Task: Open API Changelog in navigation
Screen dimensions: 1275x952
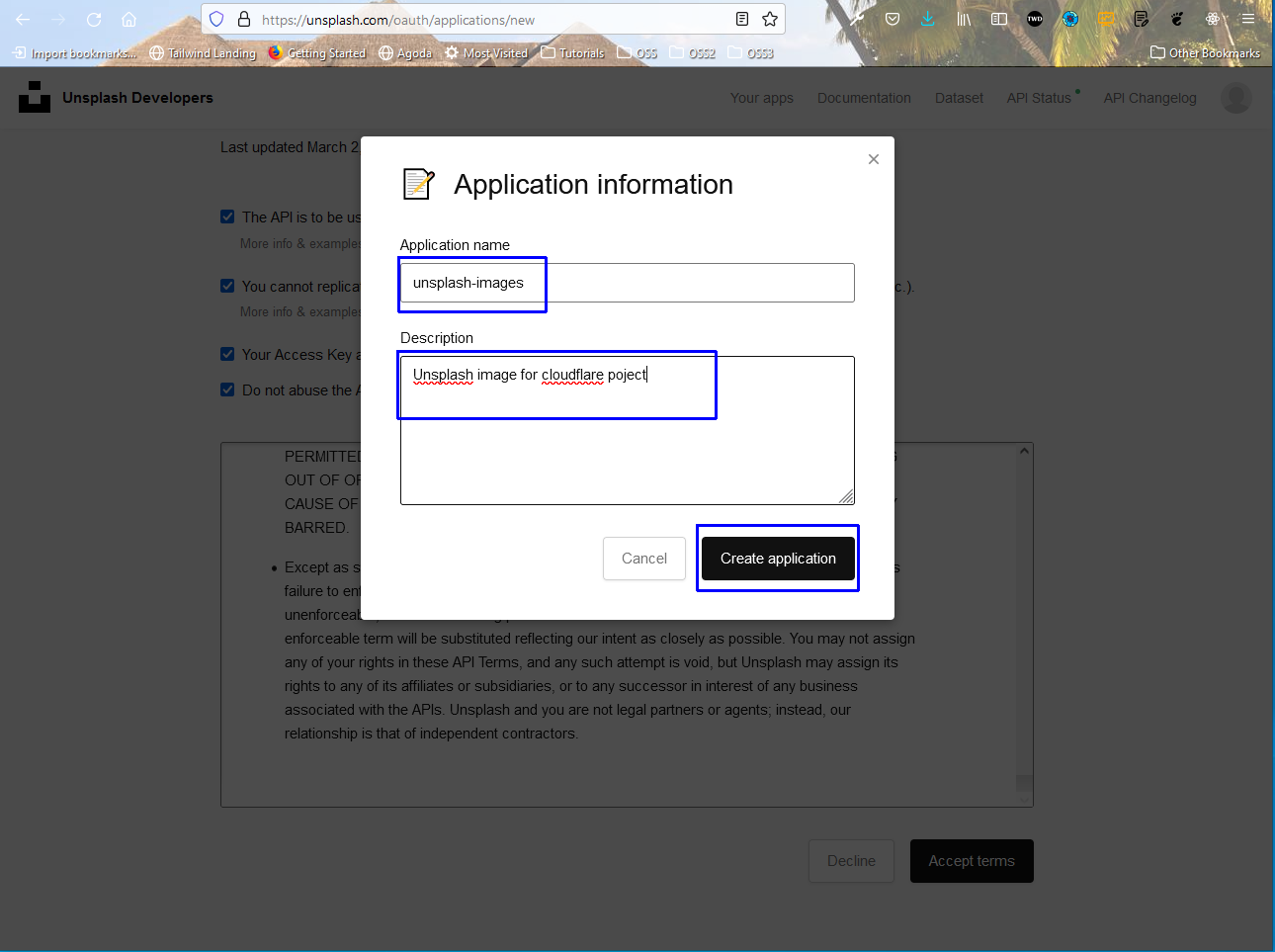Action: [x=1149, y=98]
